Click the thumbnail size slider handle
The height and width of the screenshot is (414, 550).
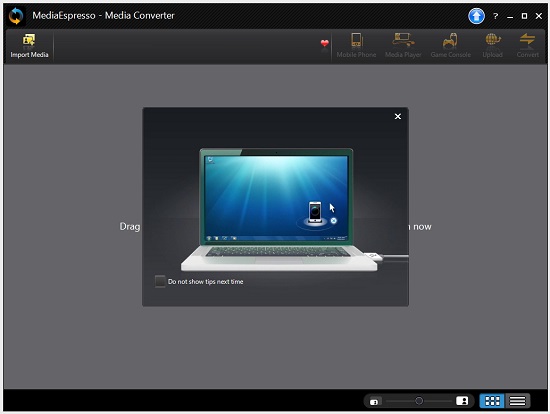click(419, 401)
